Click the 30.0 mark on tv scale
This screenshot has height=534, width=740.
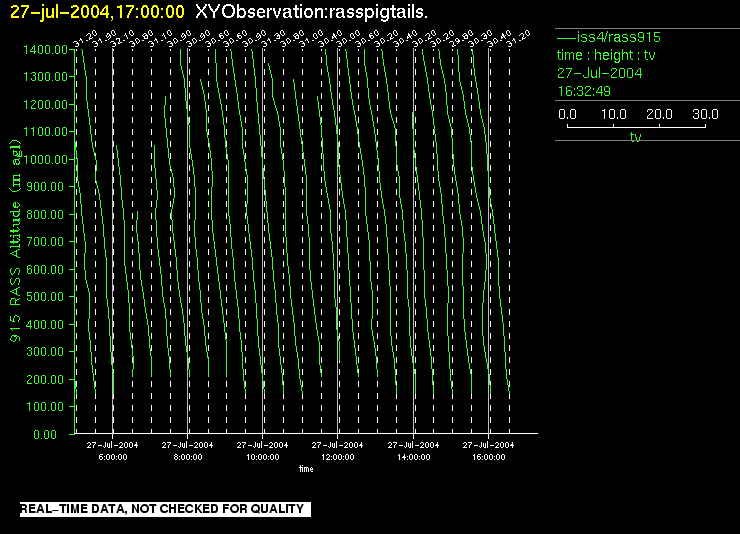click(704, 115)
